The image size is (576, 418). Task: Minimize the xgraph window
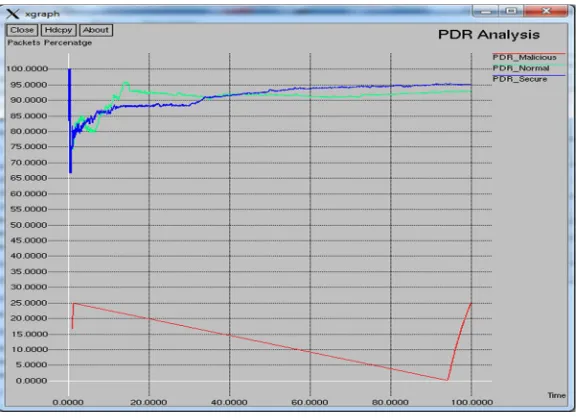(485, 11)
